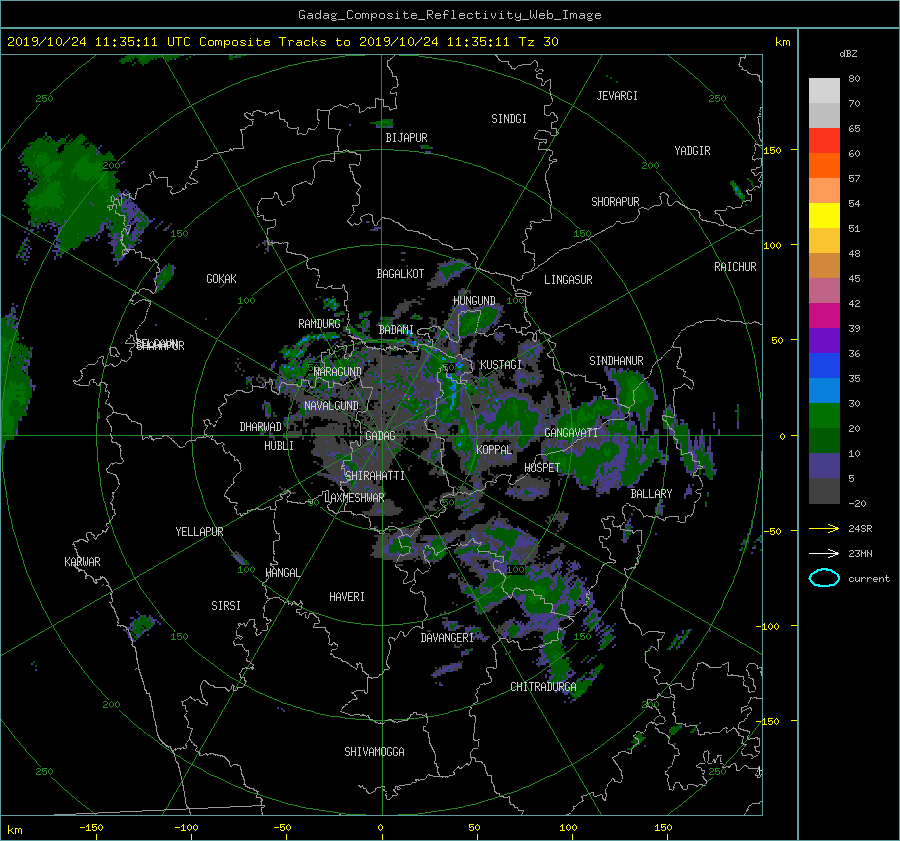Viewport: 900px width, 841px height.
Task: Click the HUNGUND city label
Action: click(474, 301)
